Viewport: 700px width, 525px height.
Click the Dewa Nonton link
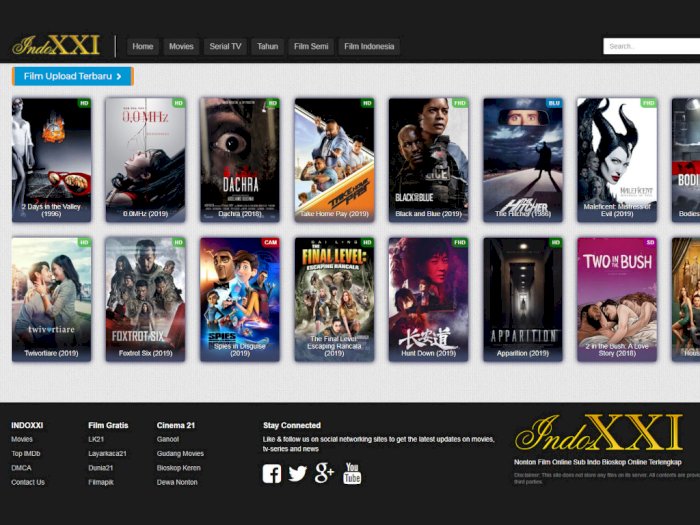pos(177,482)
